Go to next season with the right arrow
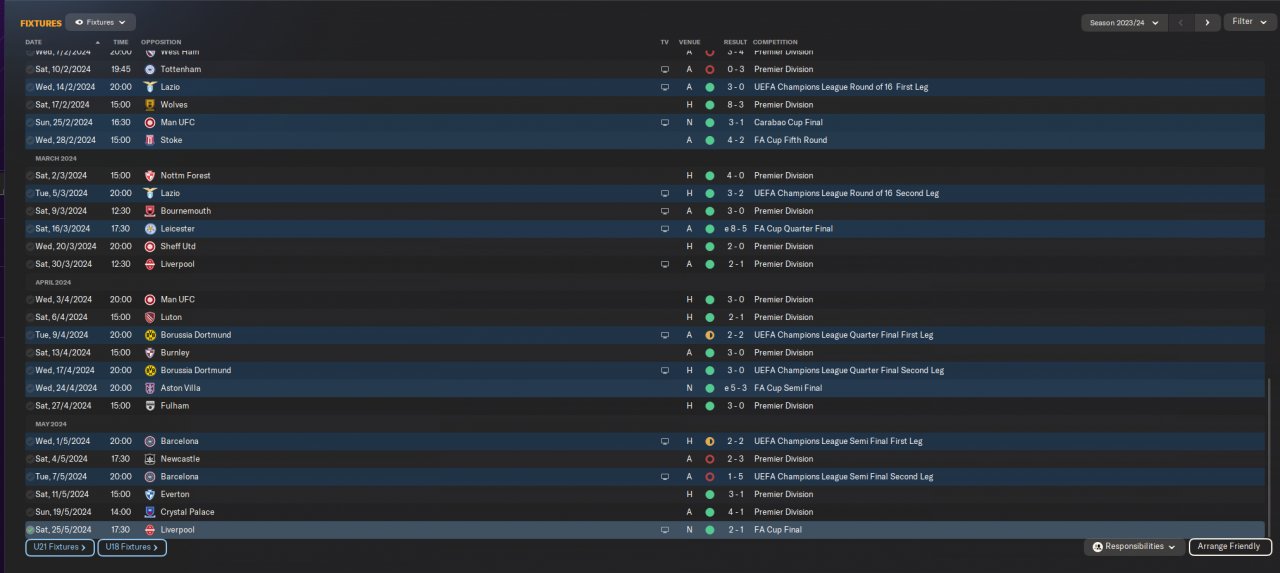The height and width of the screenshot is (573, 1280). [1207, 22]
